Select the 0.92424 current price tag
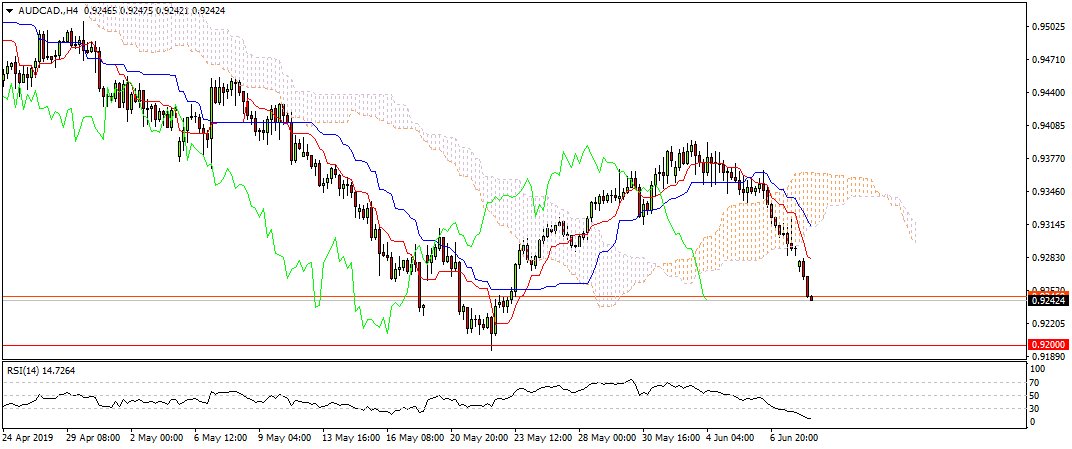The width and height of the screenshot is (1072, 449). (x=1047, y=298)
